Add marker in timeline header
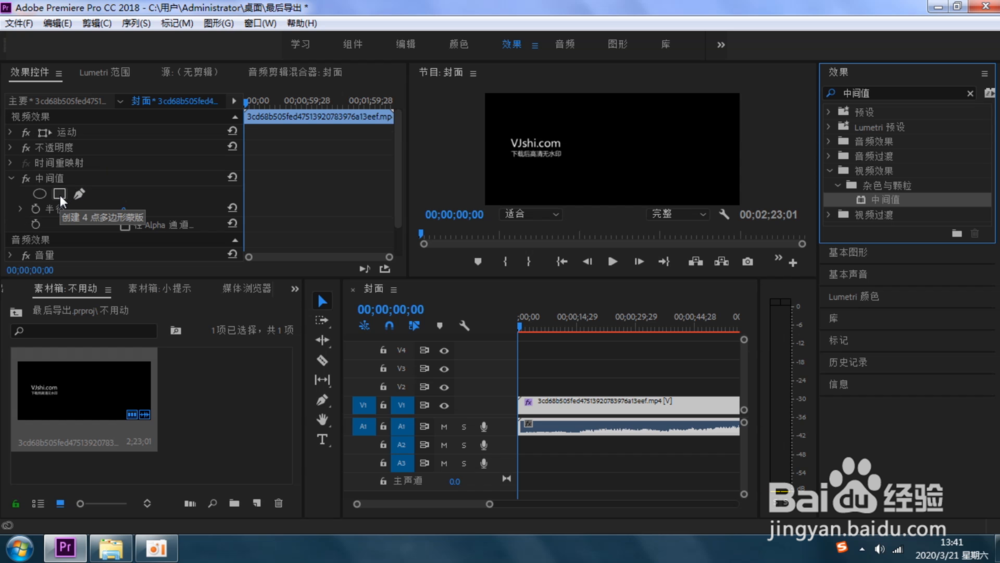 click(439, 326)
